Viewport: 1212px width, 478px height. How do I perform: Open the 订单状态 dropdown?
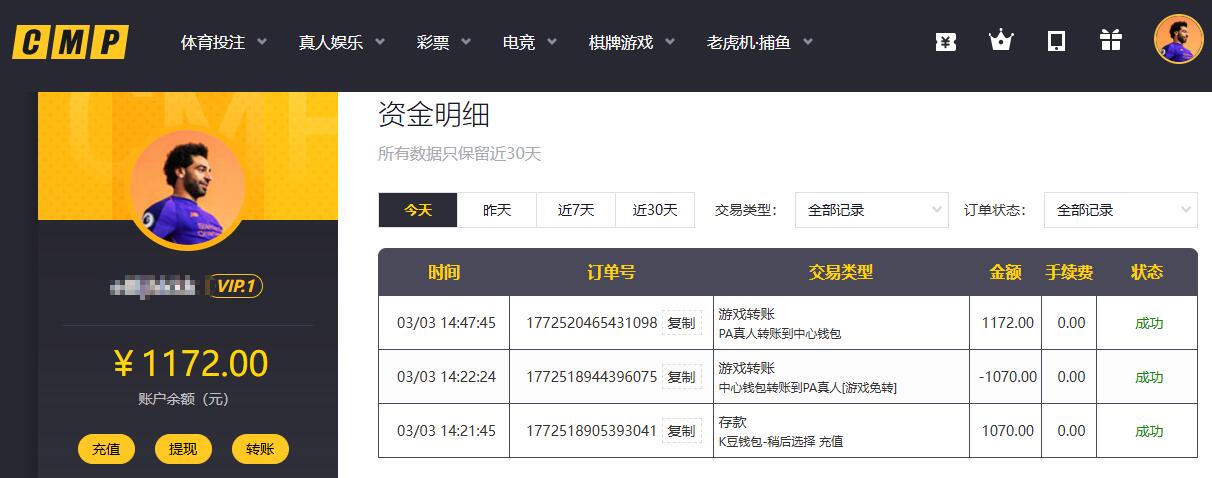pos(1120,210)
